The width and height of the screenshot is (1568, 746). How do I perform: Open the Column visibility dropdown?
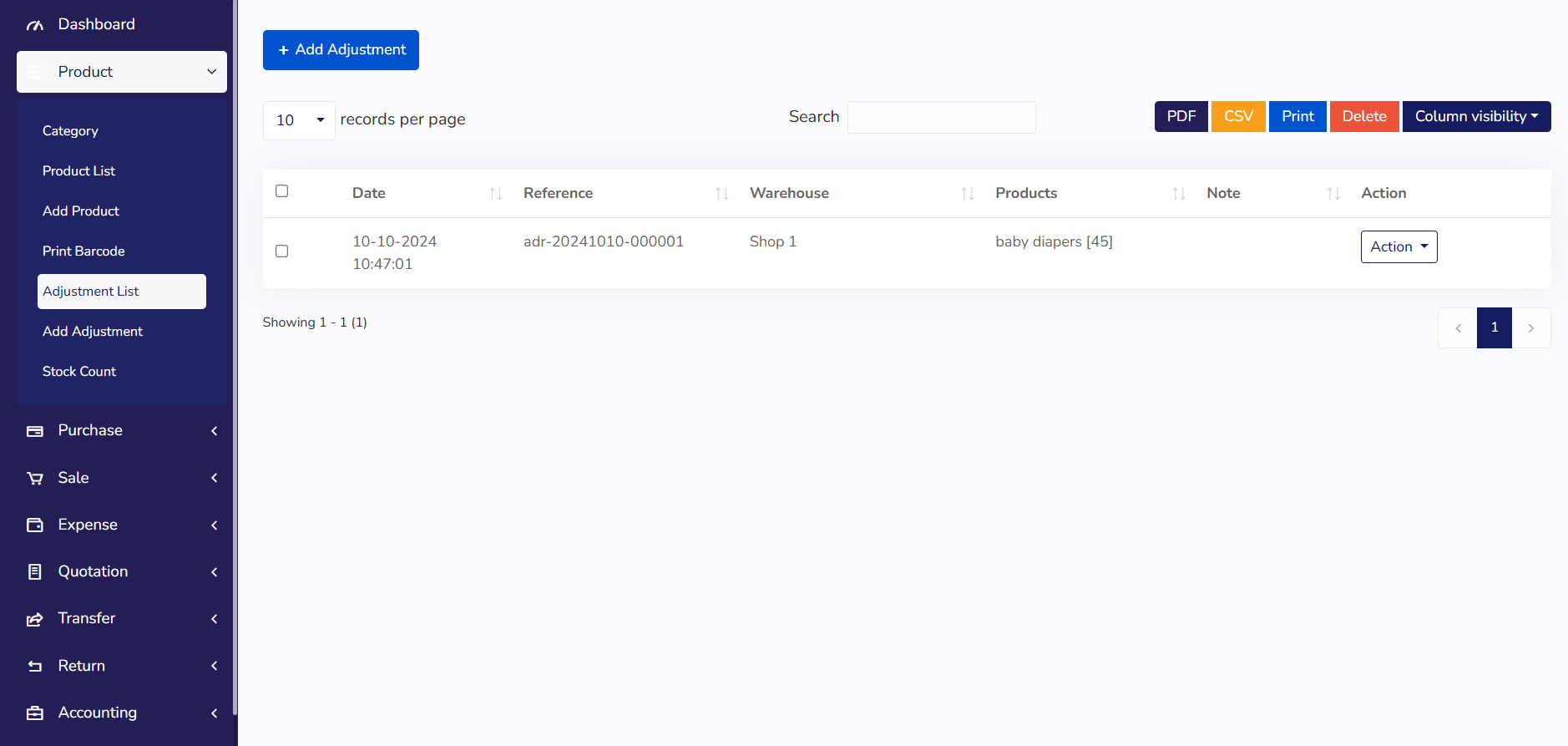click(1475, 117)
